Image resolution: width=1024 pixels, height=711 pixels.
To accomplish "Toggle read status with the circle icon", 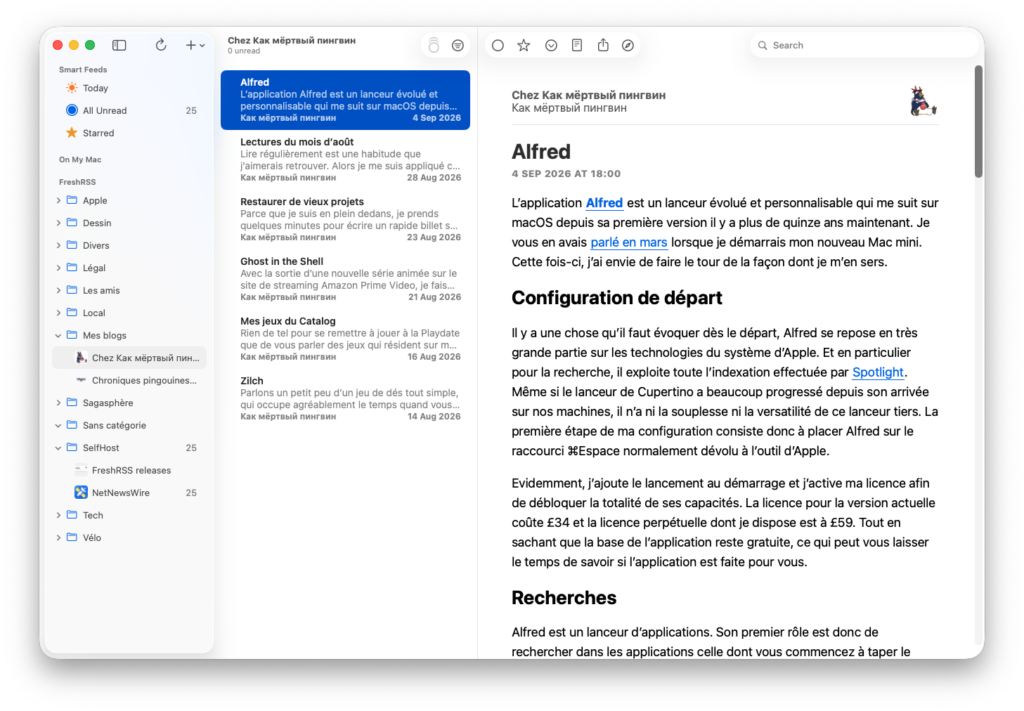I will point(498,45).
